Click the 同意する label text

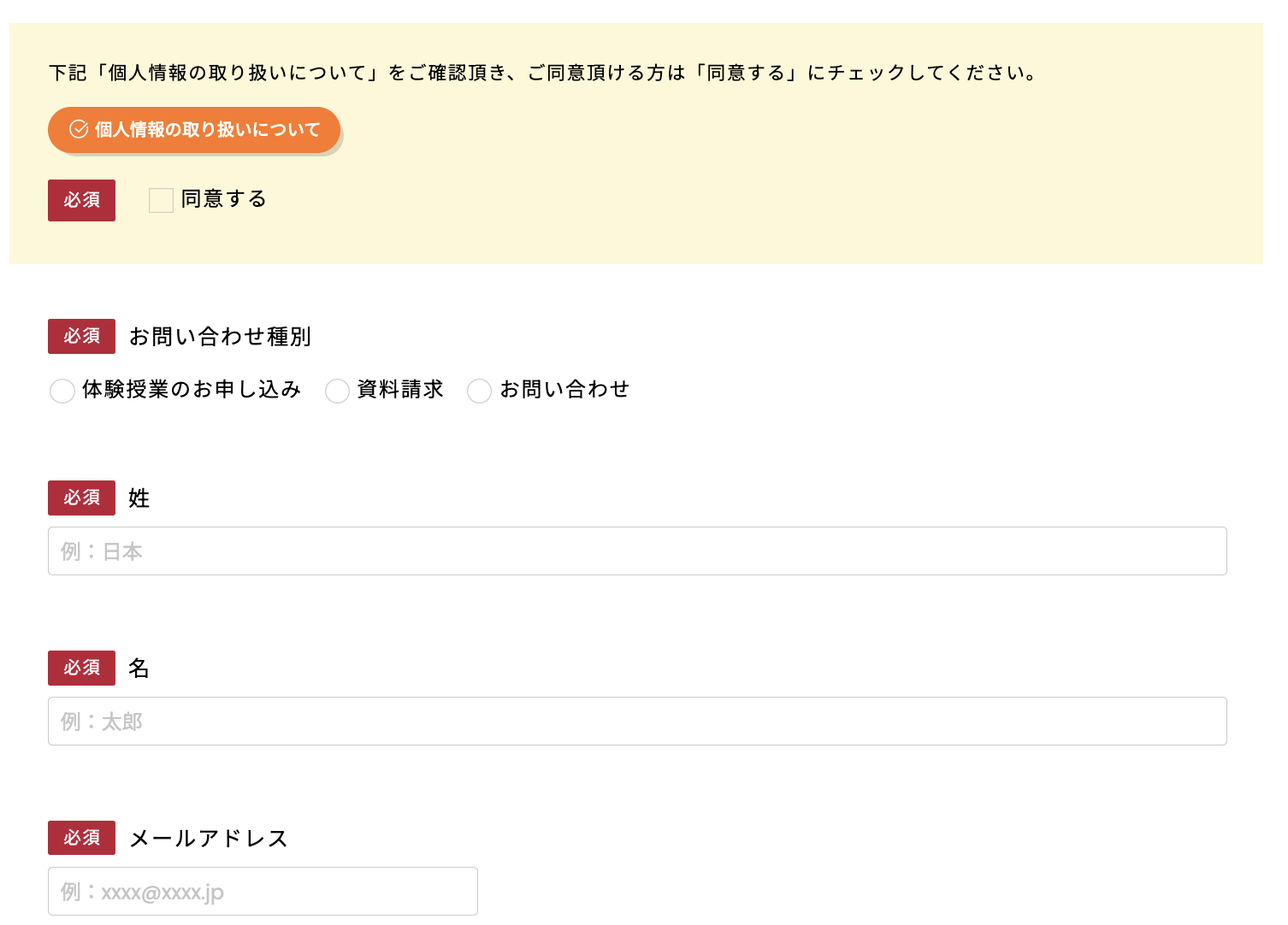pyautogui.click(x=224, y=199)
